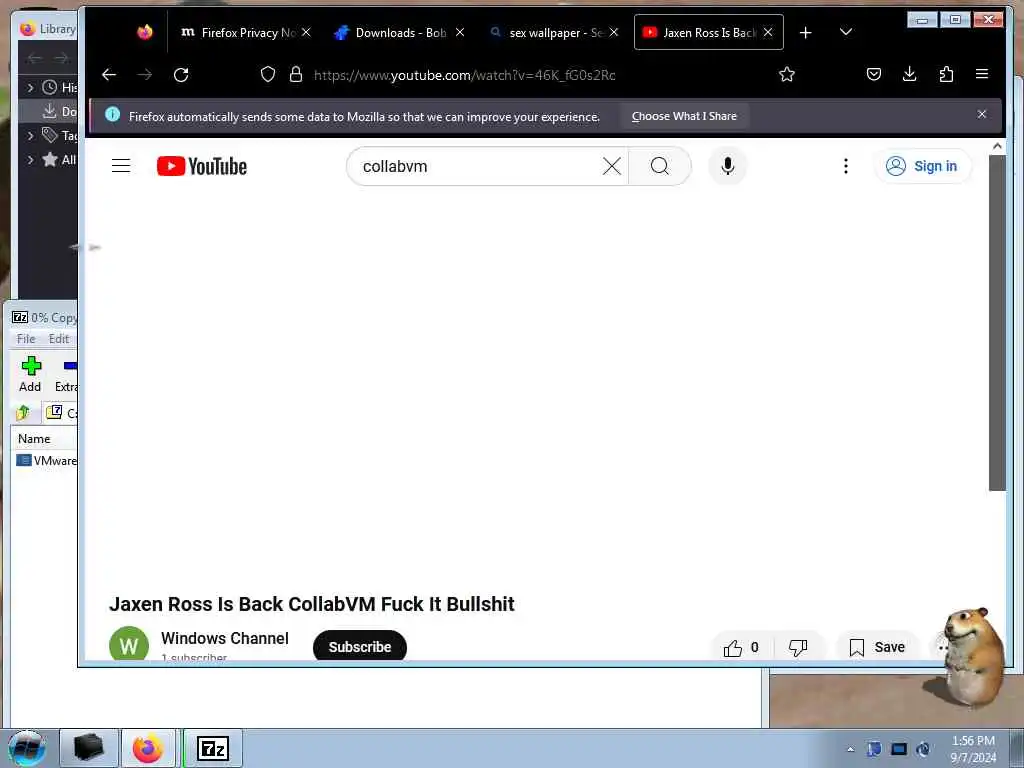Dislike the video with thumbs down

click(x=798, y=647)
